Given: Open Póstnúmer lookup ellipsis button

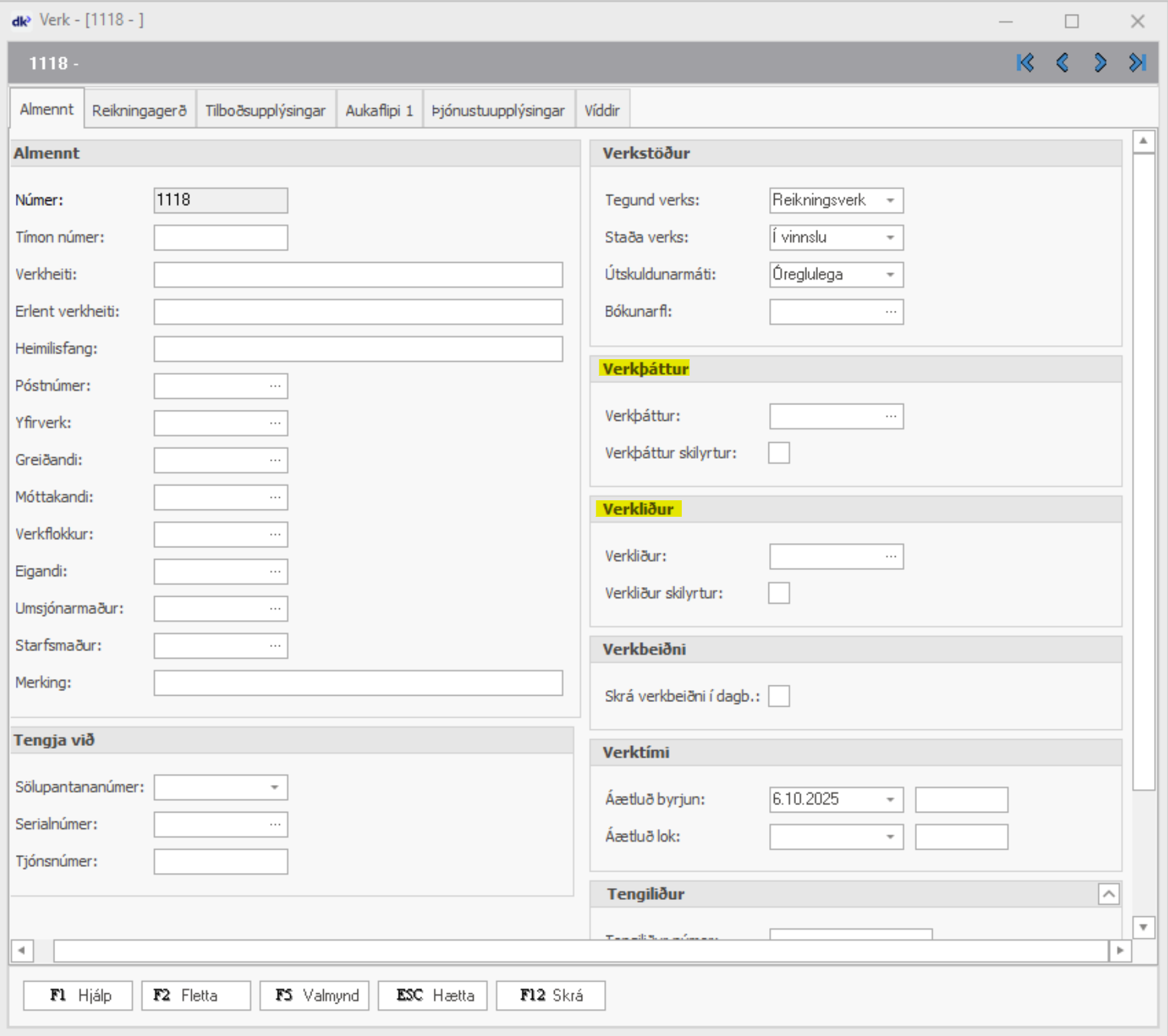Looking at the screenshot, I should click(275, 386).
